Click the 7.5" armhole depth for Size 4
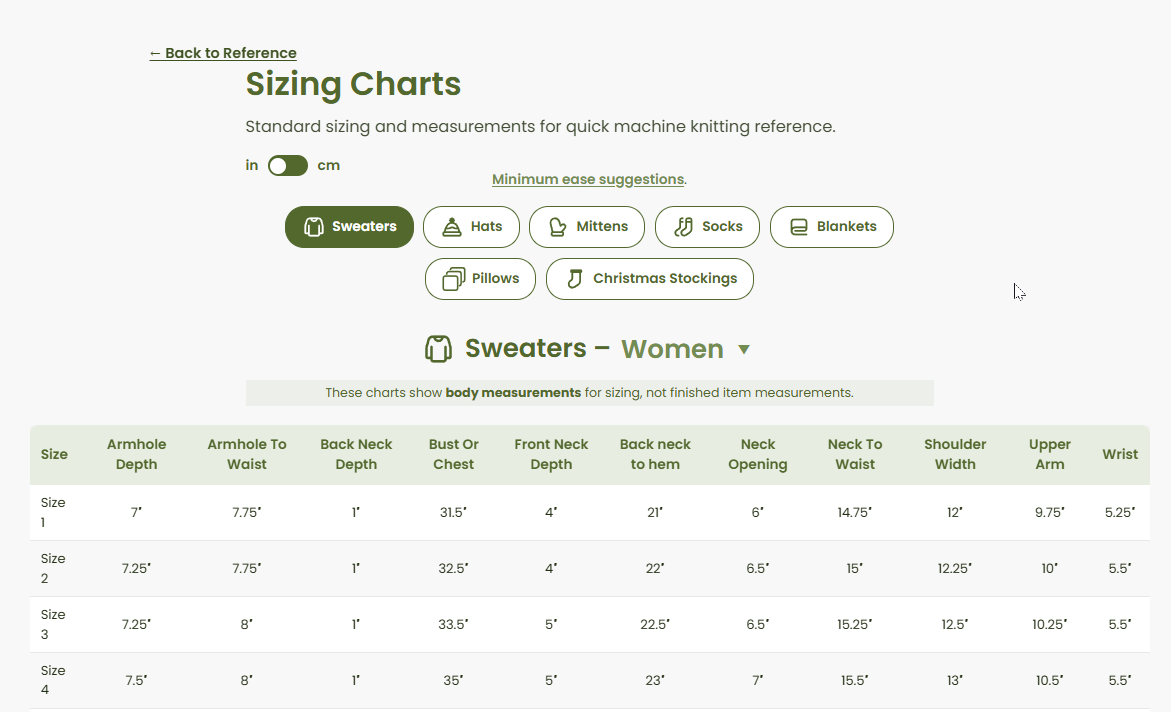The height and width of the screenshot is (712, 1171). 136,681
